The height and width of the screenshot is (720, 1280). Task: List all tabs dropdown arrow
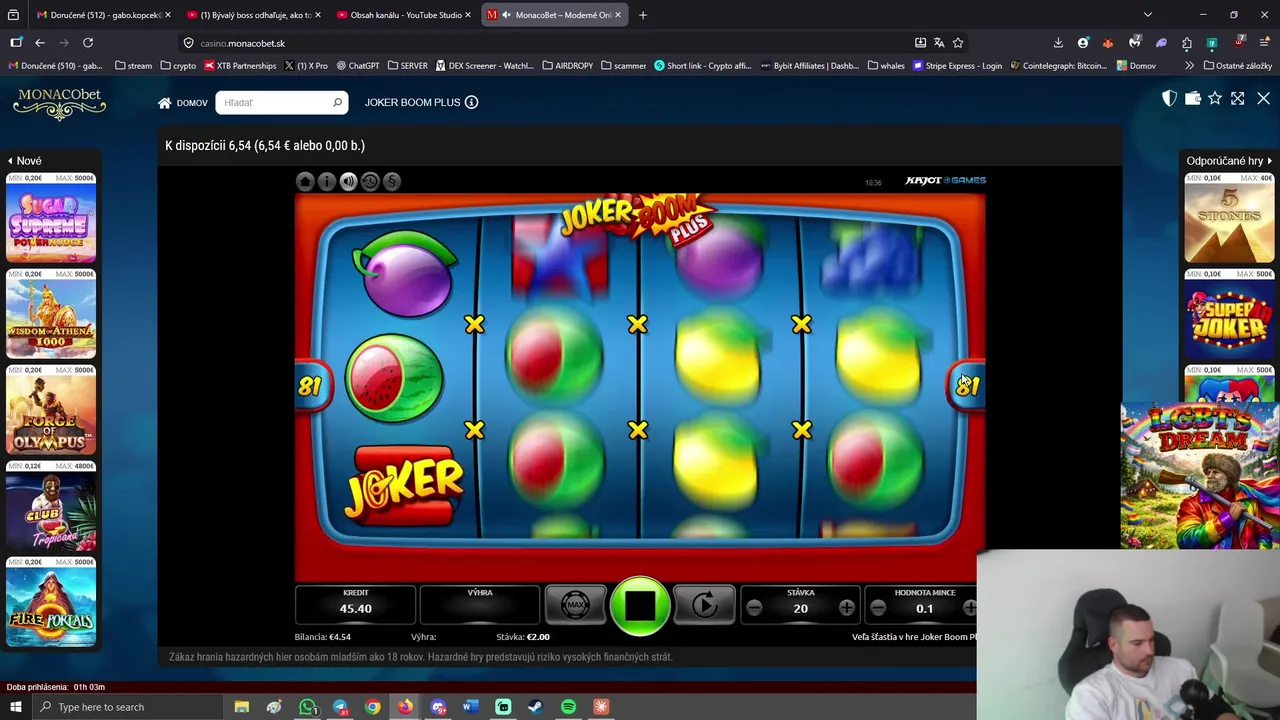tap(1148, 15)
